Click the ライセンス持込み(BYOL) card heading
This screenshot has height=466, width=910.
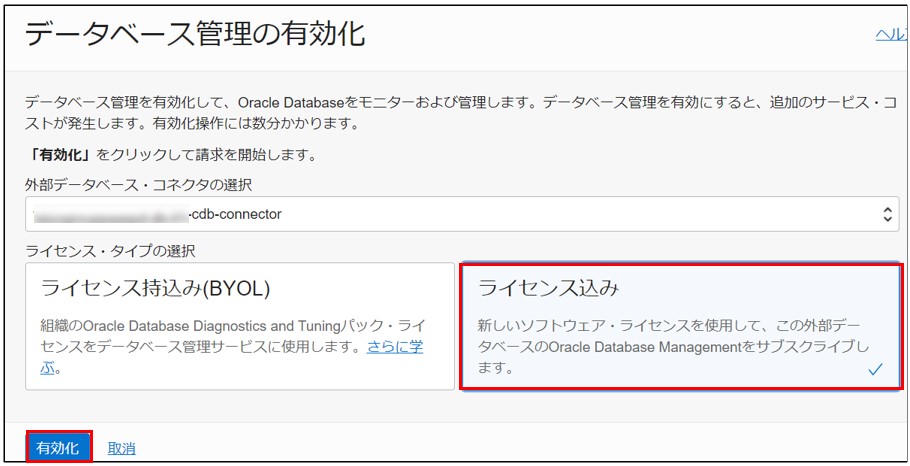coord(156,289)
